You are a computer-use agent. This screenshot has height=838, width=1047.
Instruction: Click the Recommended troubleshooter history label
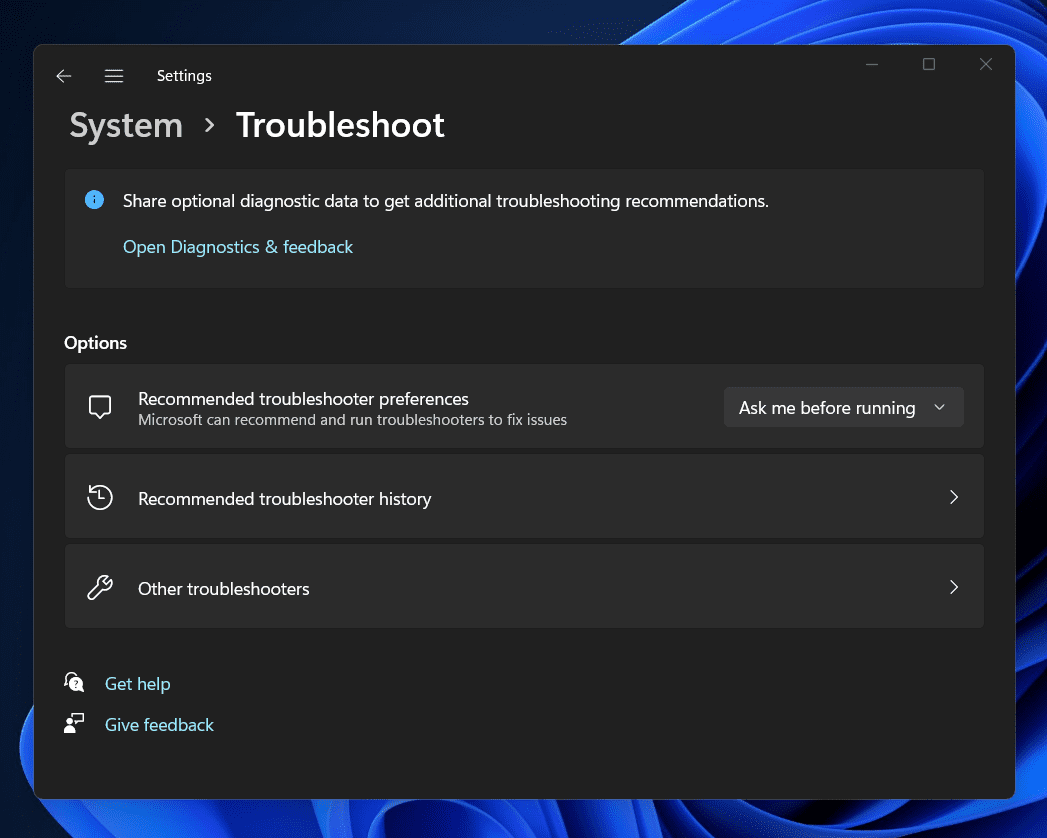point(284,499)
